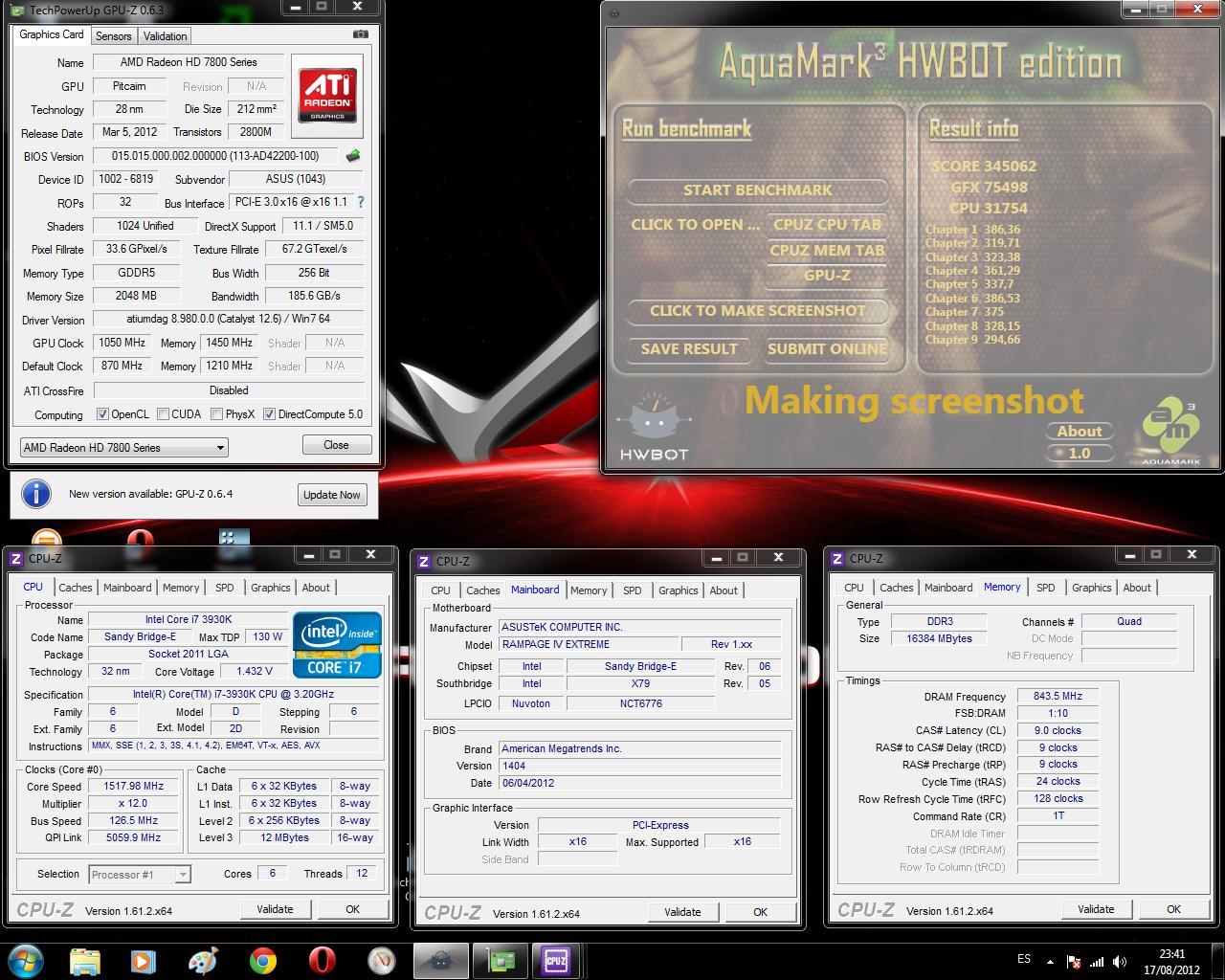Click the Core Speed 1517.98 MHz value
1225x980 pixels.
pos(135,786)
